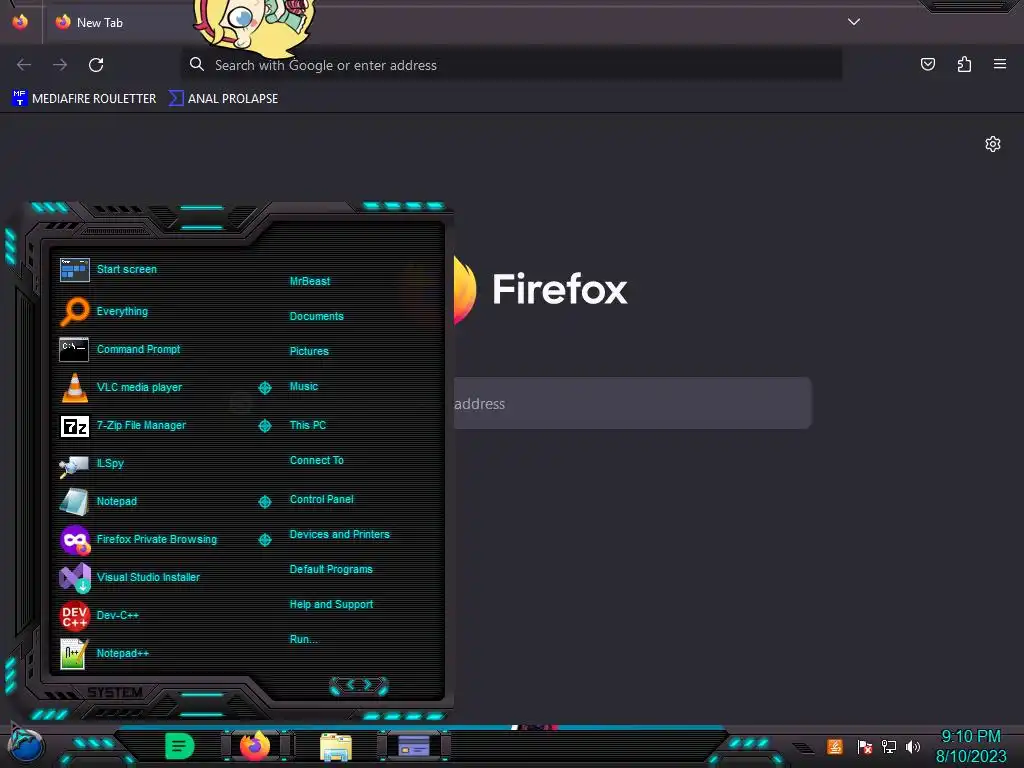This screenshot has width=1024, height=768.
Task: Open Save to Pocket button
Action: click(927, 64)
